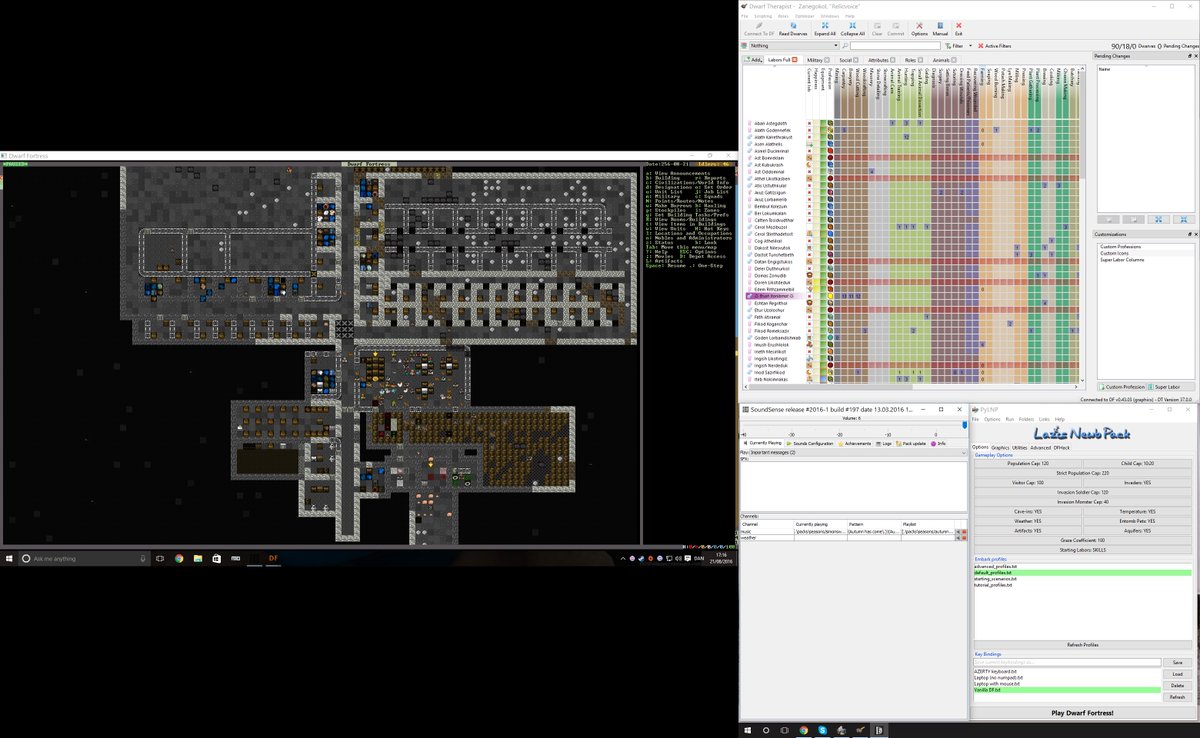Click the Active Filters red X icon
The height and width of the screenshot is (738, 1200).
coord(980,46)
